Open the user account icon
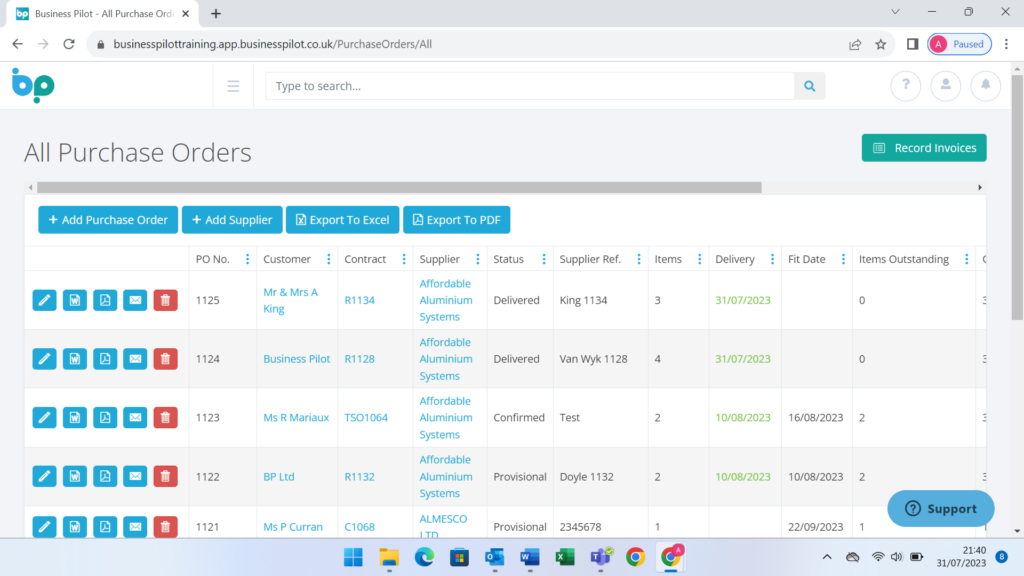 point(946,86)
